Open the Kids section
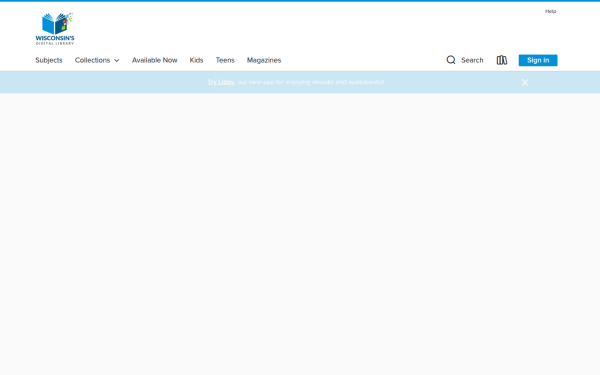This screenshot has width=600, height=375. 196,60
